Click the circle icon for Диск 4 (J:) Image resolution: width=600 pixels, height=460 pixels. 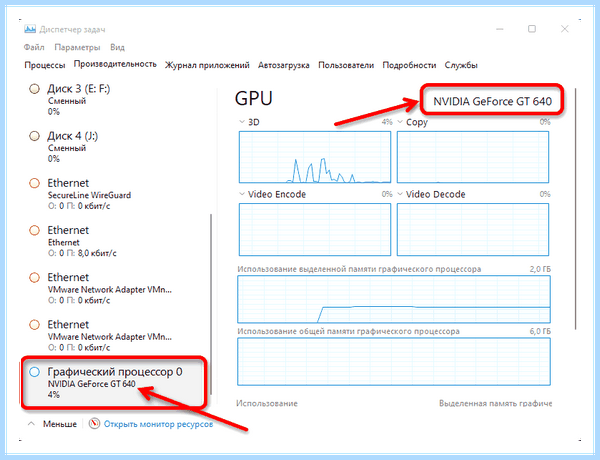tap(34, 136)
